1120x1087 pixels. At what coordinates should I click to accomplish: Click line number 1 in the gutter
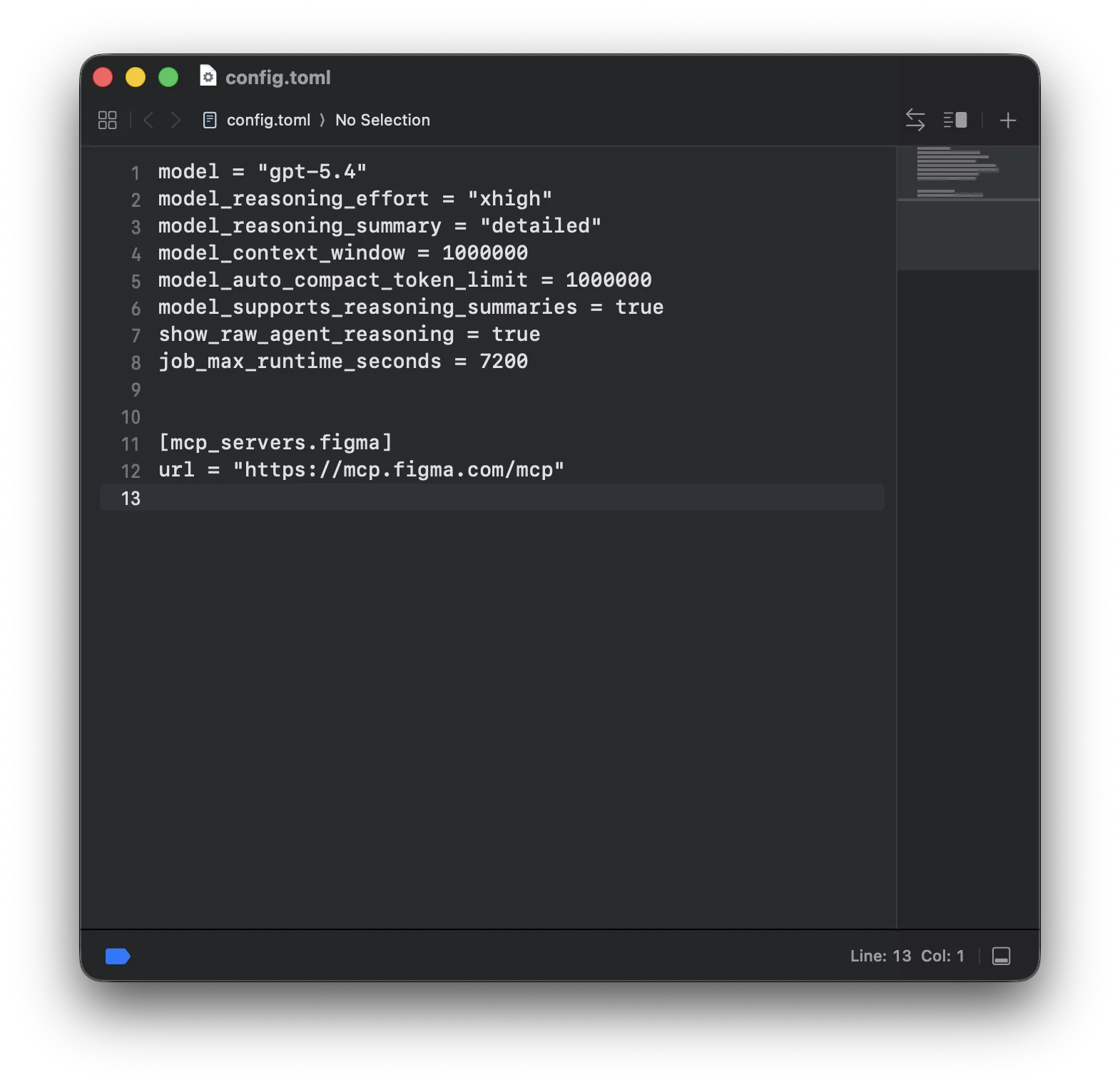point(135,173)
